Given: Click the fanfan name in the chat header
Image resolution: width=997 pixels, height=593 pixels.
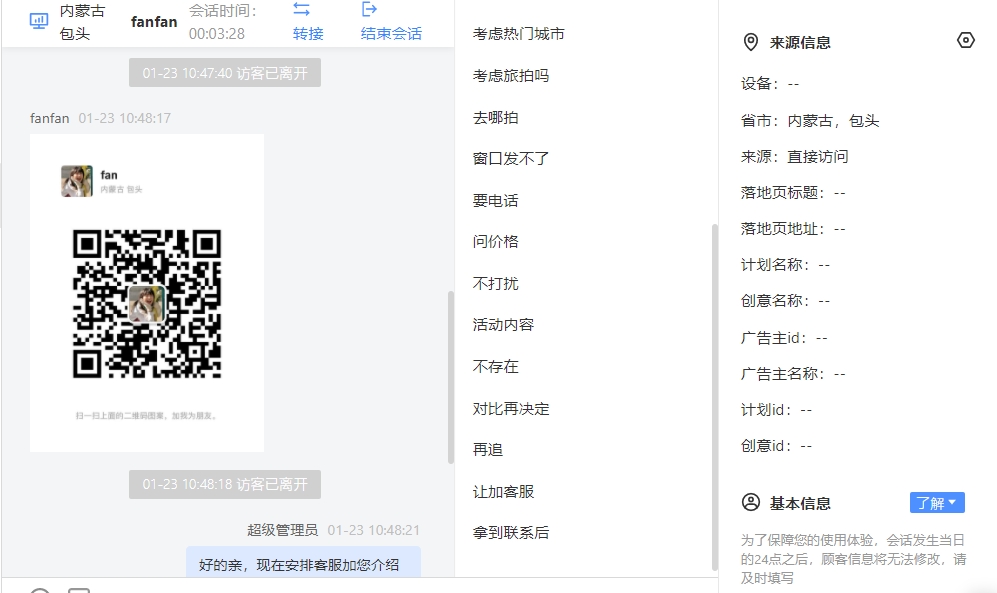Looking at the screenshot, I should click(154, 22).
